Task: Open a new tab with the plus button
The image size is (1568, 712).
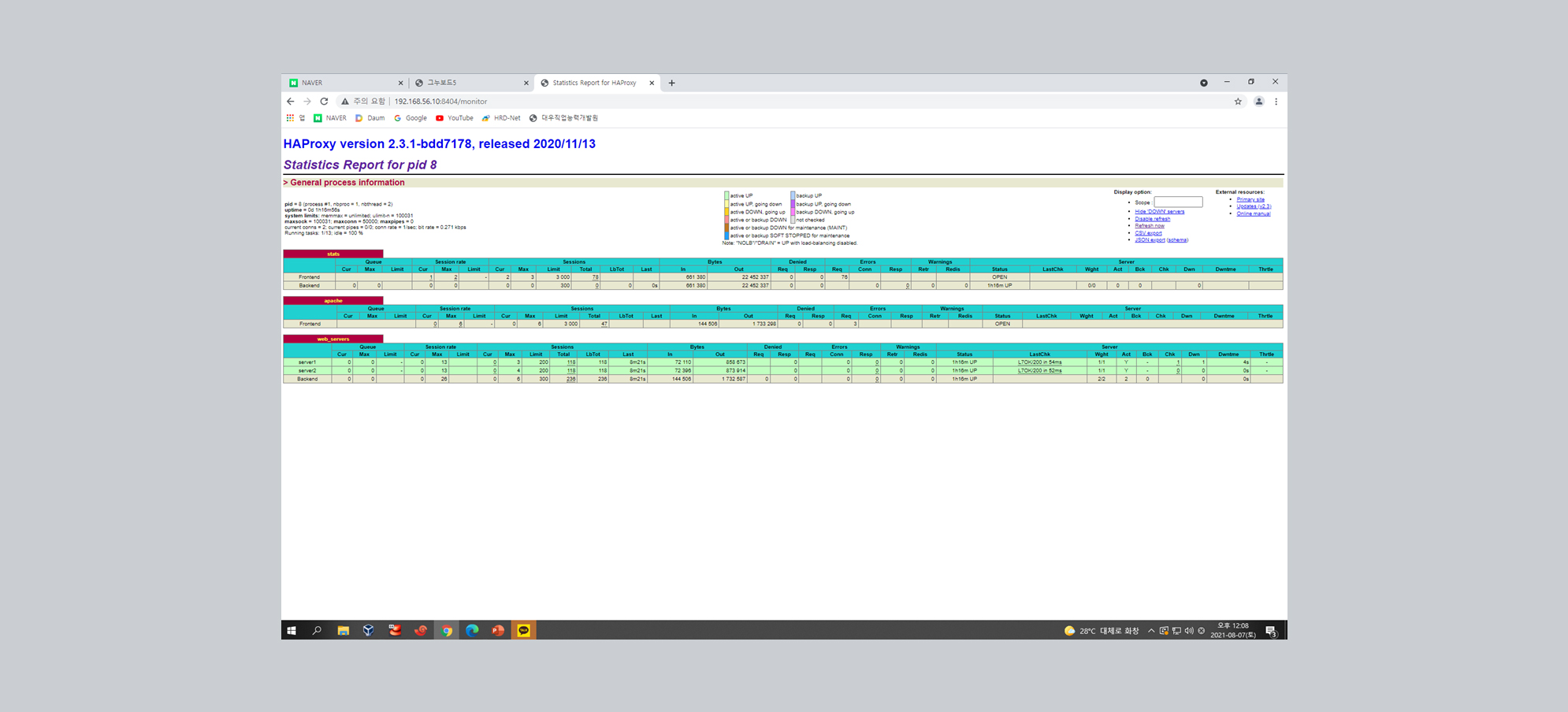Action: [671, 83]
